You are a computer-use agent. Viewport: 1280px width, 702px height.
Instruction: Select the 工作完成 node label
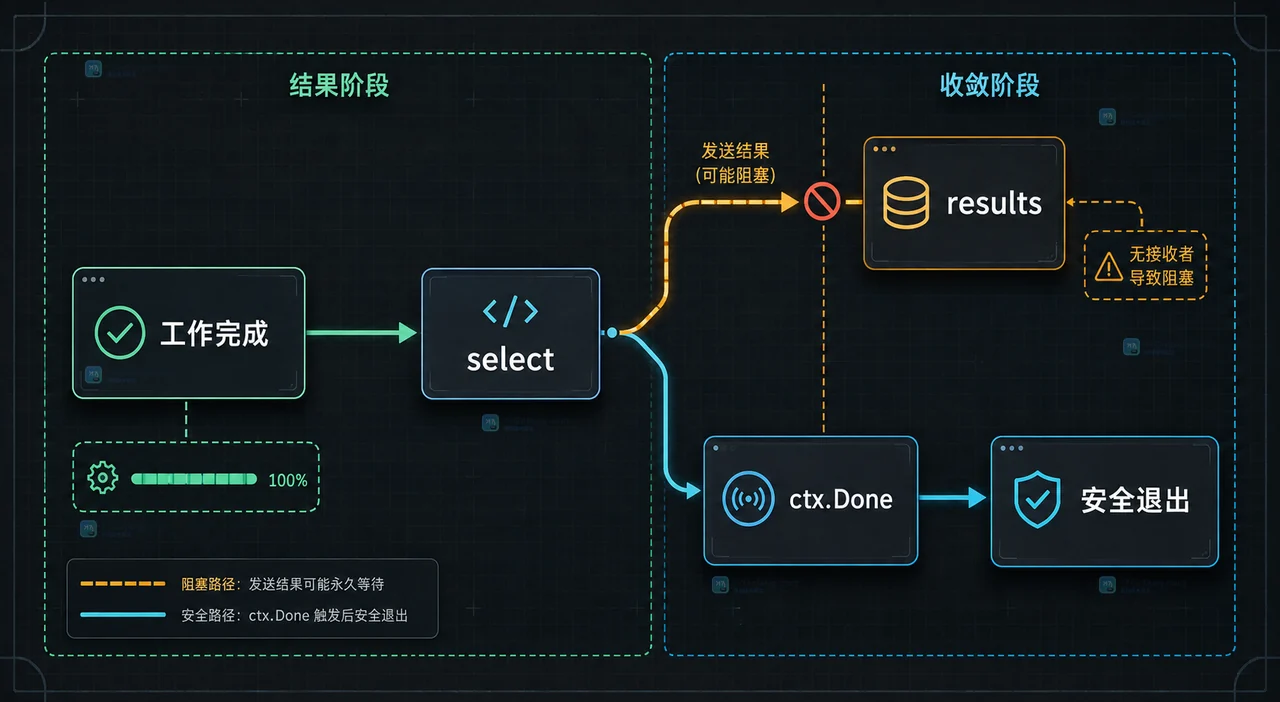tap(215, 333)
